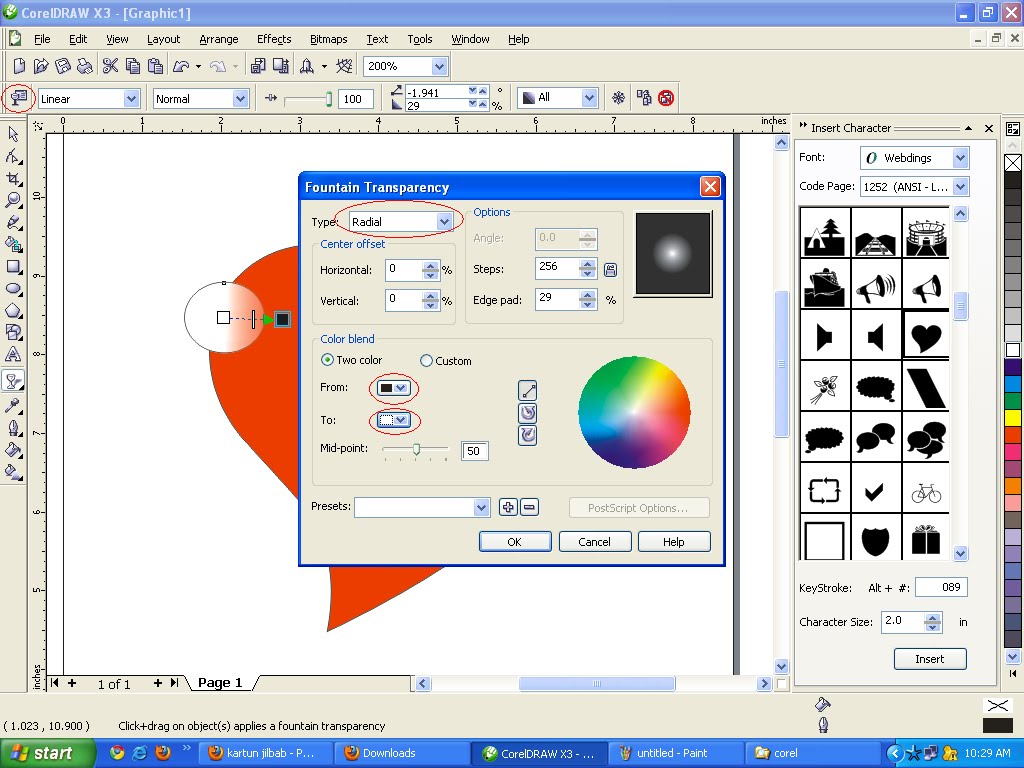The width and height of the screenshot is (1024, 768).
Task: Open the Effects menu
Action: tap(274, 39)
